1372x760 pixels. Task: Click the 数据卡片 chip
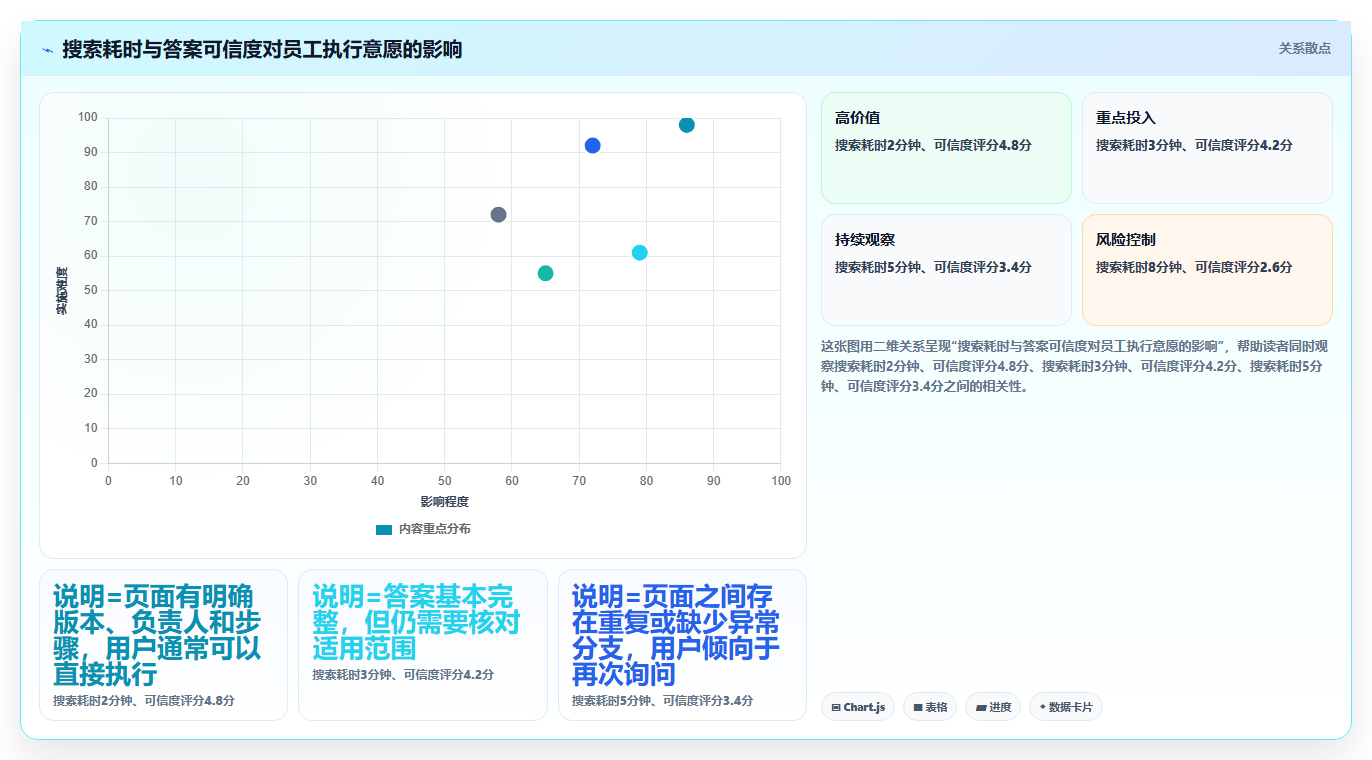pyautogui.click(x=1066, y=707)
